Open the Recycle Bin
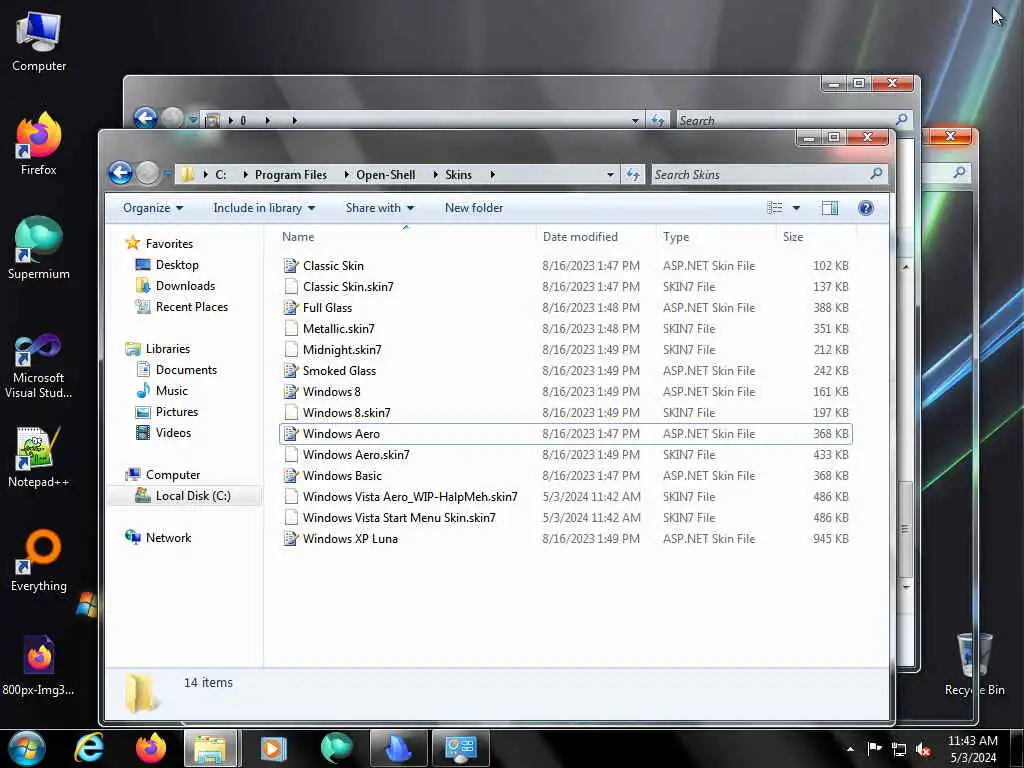The image size is (1024, 768). 974,664
